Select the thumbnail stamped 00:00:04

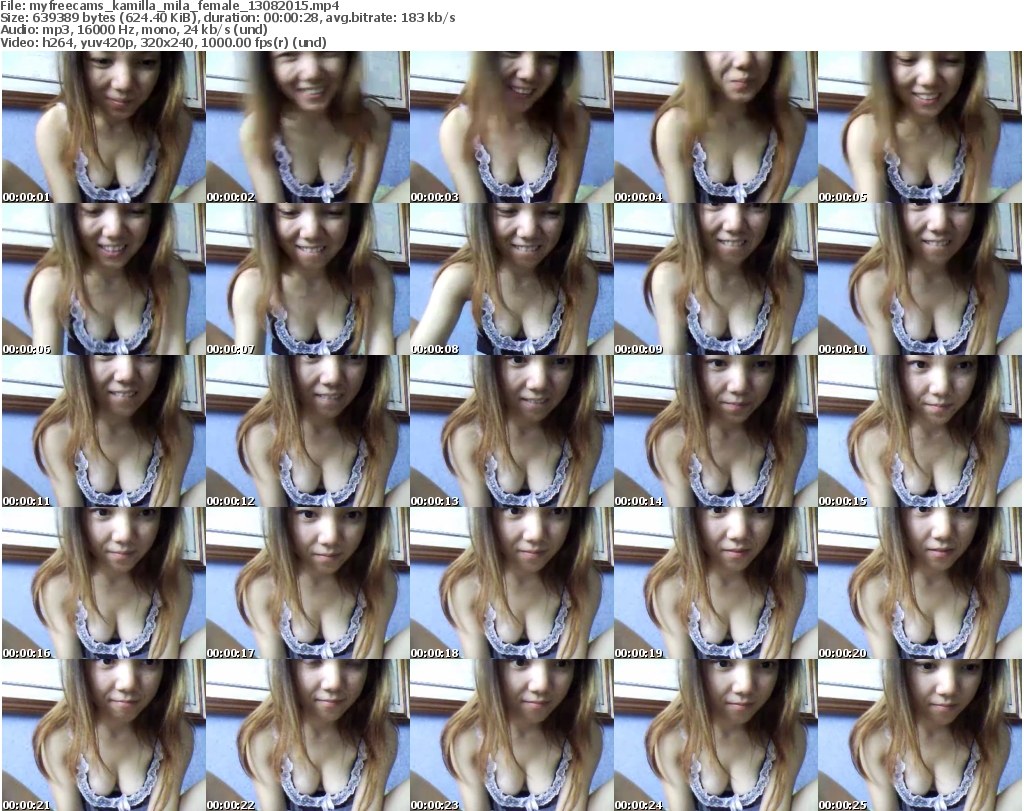coord(716,127)
